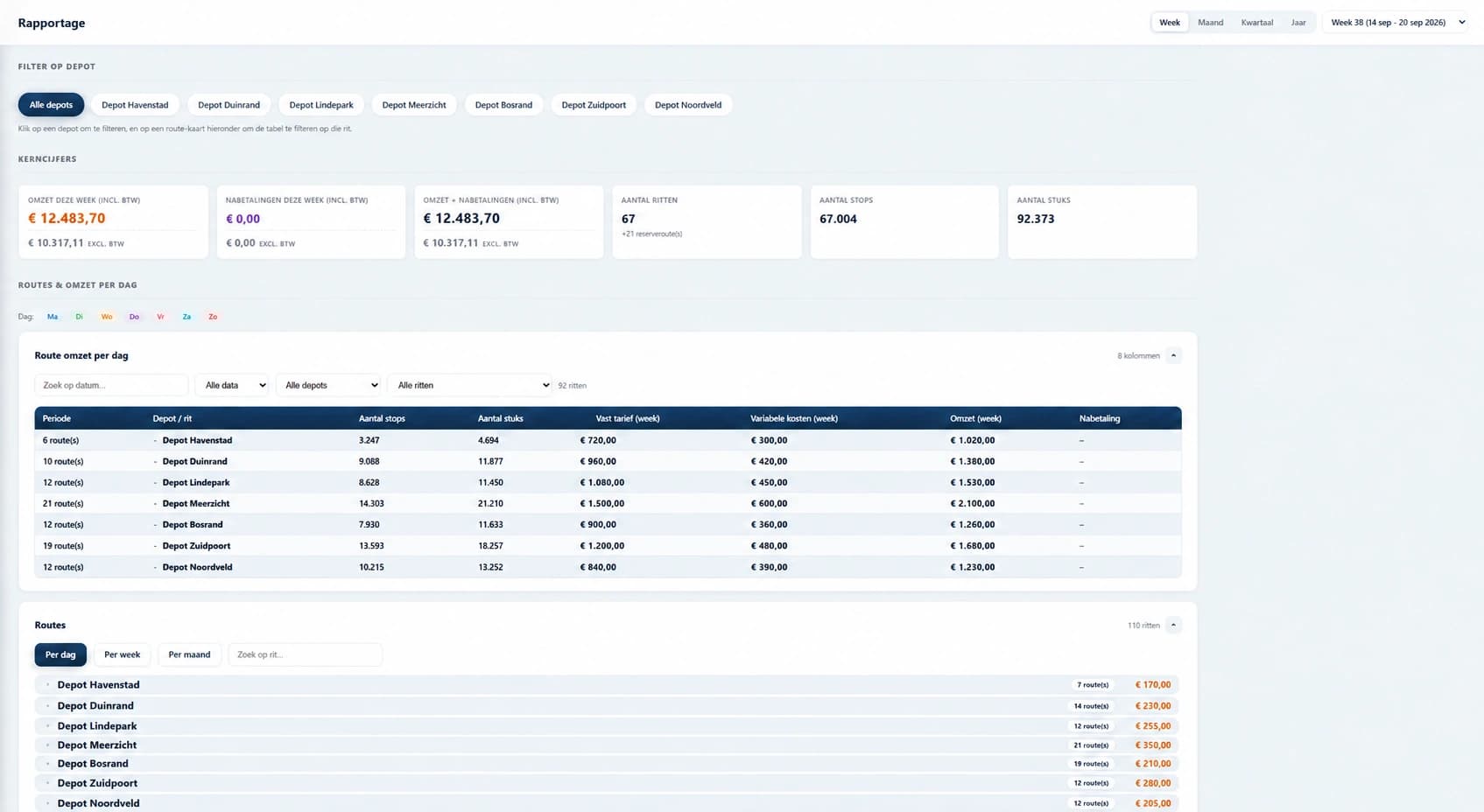The width and height of the screenshot is (1484, 812).
Task: Toggle the Za day filter
Action: [186, 317]
